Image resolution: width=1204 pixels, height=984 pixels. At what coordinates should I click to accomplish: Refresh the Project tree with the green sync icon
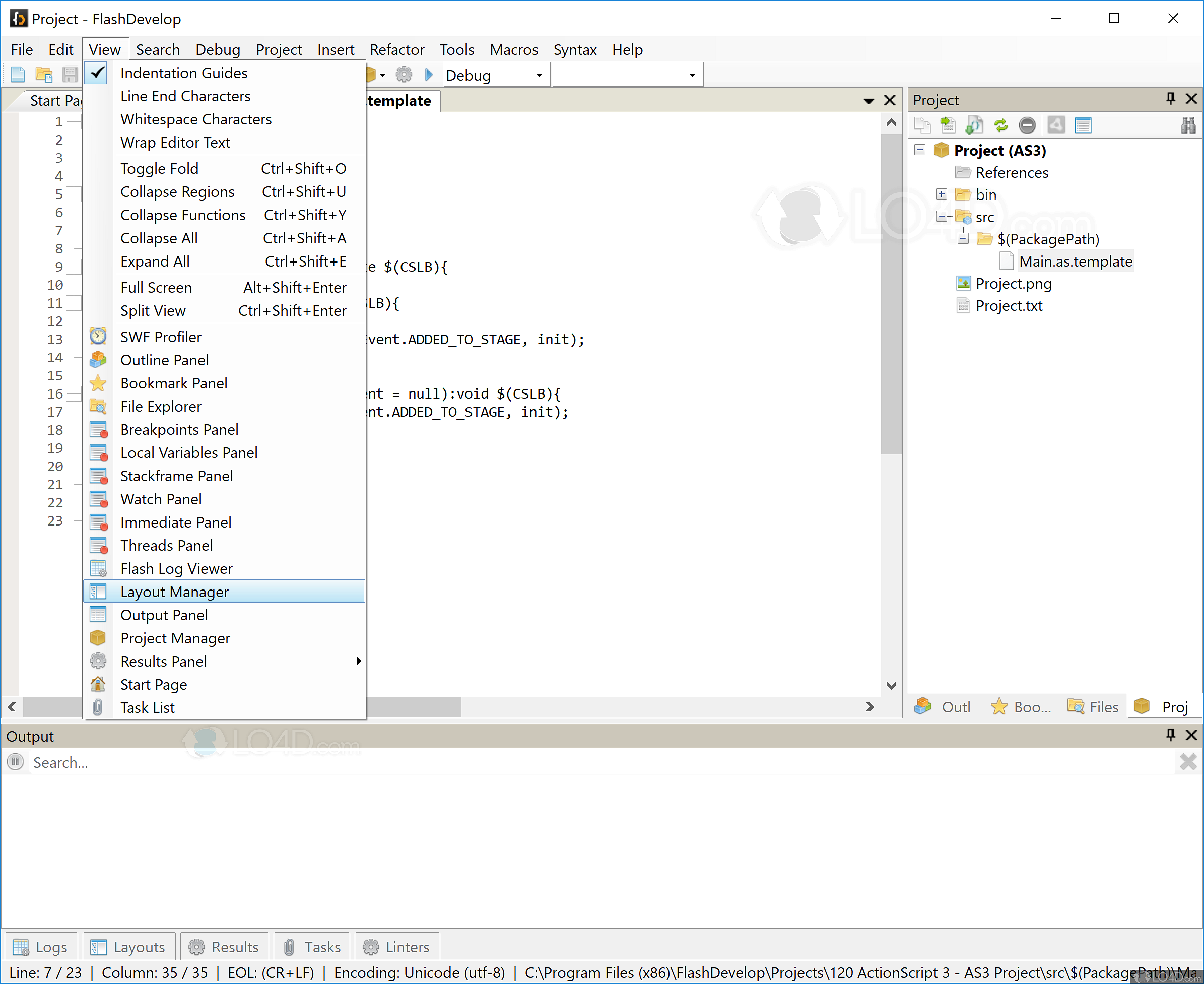click(1001, 125)
